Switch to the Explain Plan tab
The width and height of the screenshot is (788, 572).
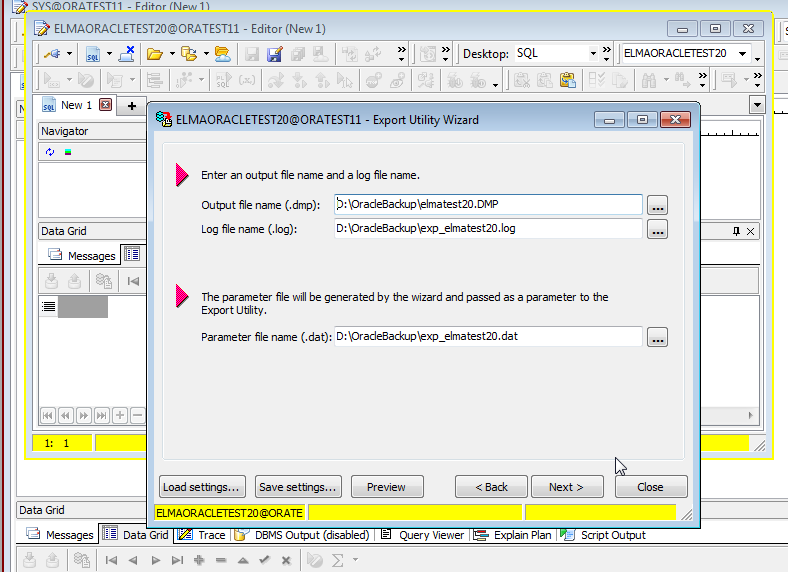pyautogui.click(x=514, y=535)
